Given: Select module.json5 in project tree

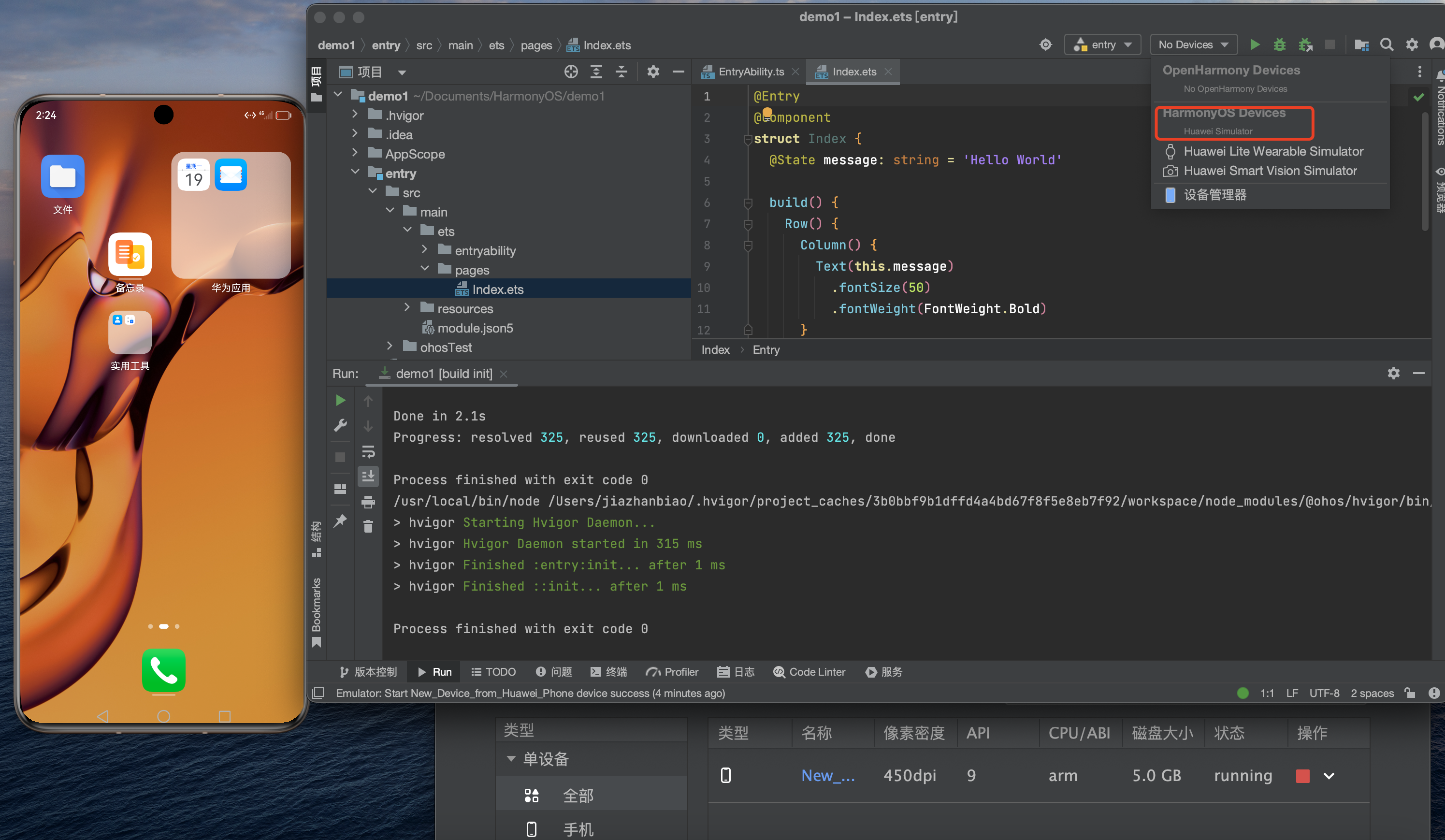Looking at the screenshot, I should click(x=475, y=328).
